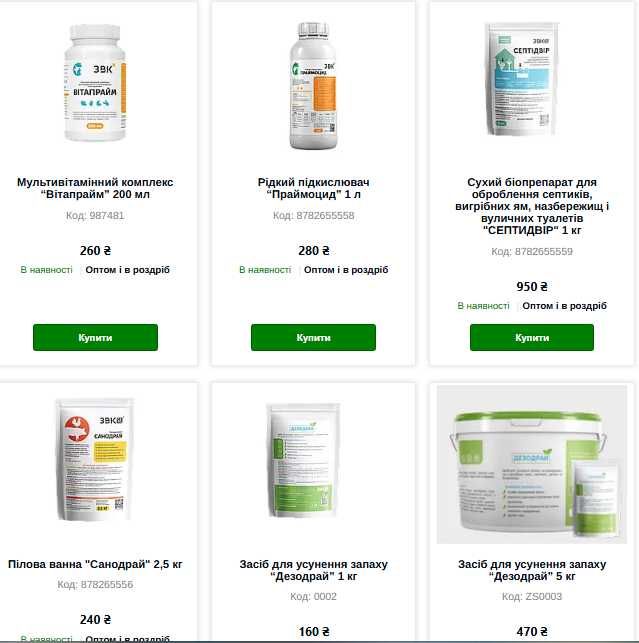
Task: Click Оптом і в роздріб under Праймоцид
Action: pos(346,270)
